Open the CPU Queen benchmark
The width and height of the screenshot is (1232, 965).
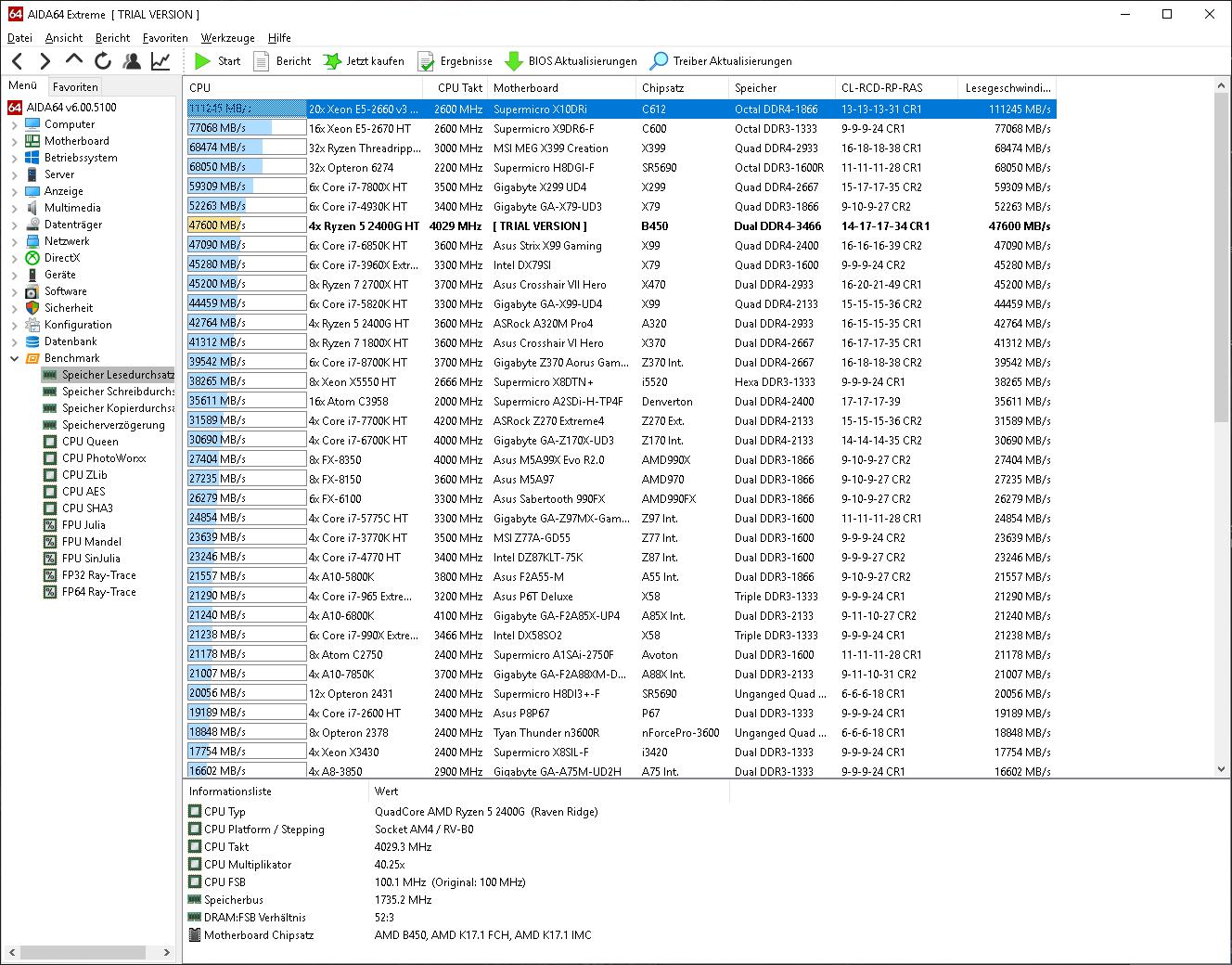tap(81, 442)
